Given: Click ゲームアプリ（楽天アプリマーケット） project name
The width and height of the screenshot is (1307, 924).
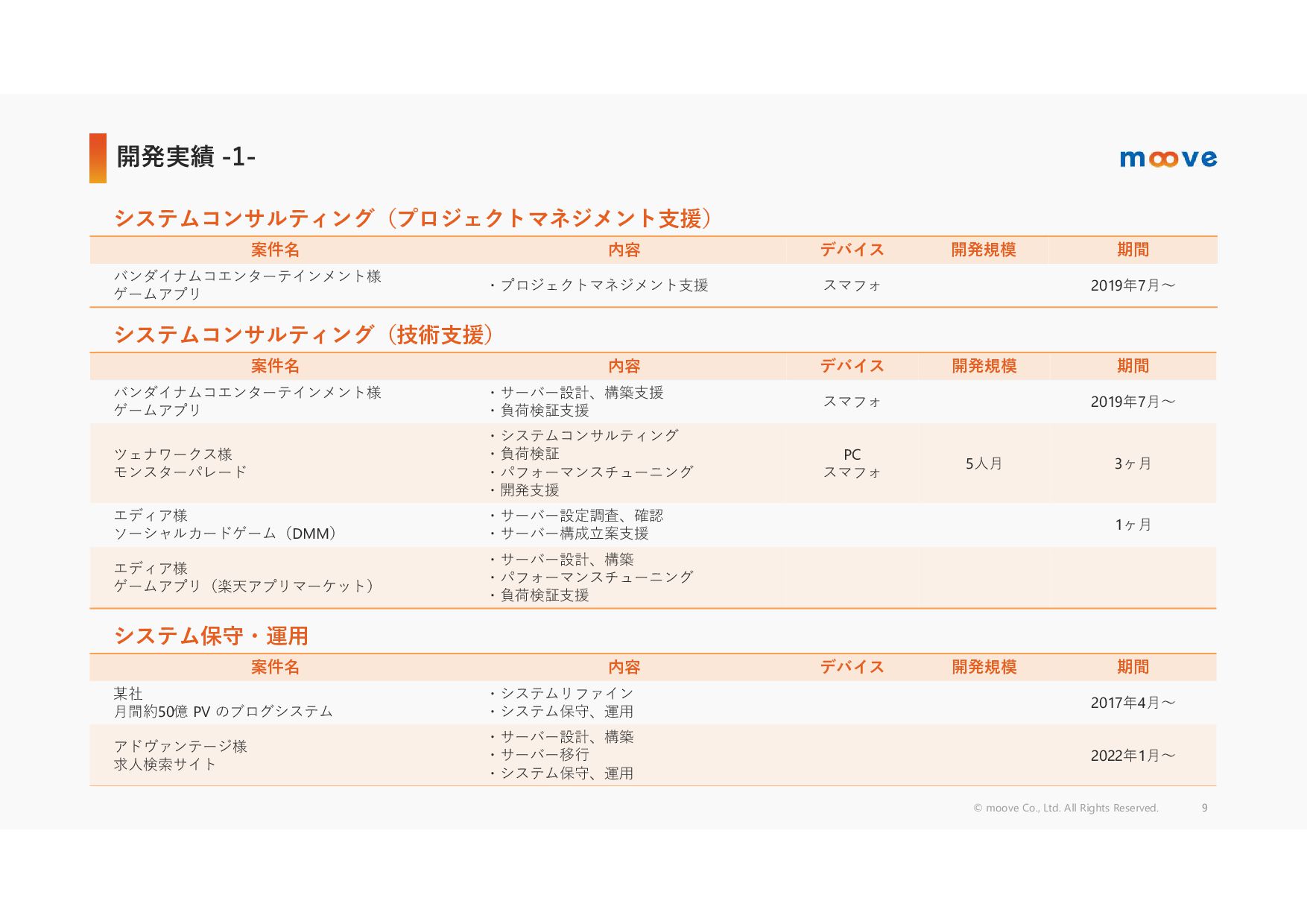Looking at the screenshot, I should pos(246,586).
